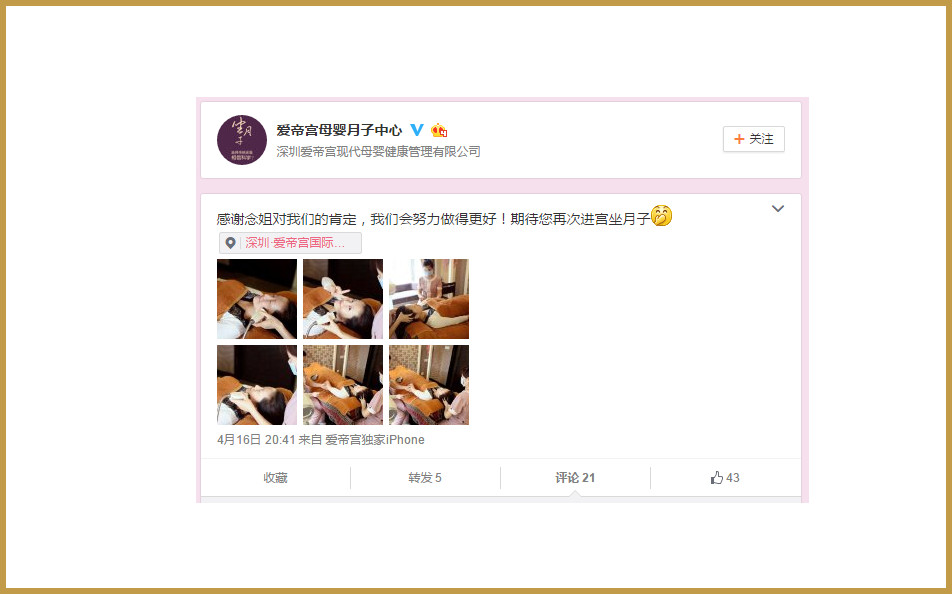
Task: Click the blue verified V badge
Action: [417, 130]
